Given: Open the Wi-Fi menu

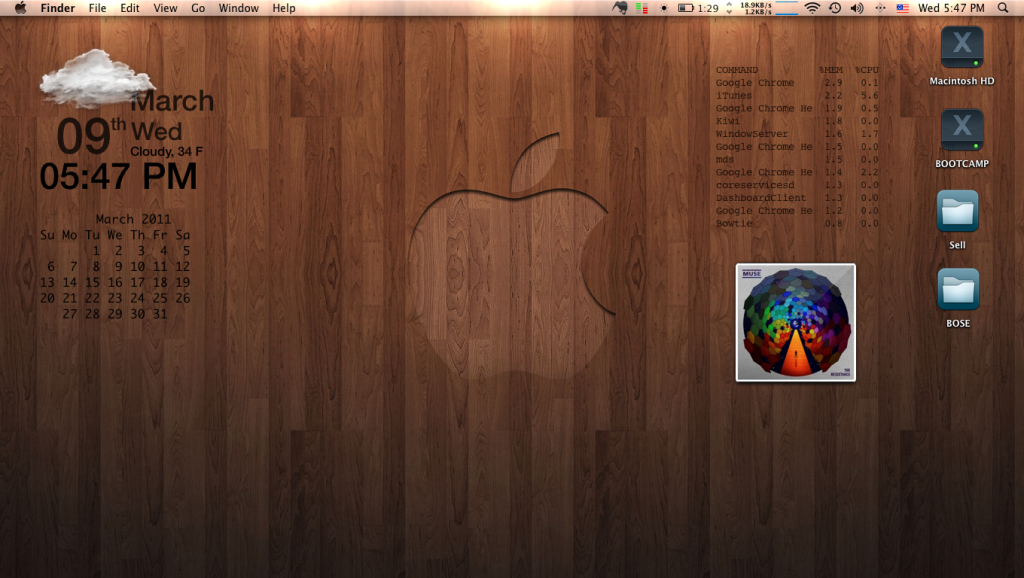Looking at the screenshot, I should [x=812, y=8].
